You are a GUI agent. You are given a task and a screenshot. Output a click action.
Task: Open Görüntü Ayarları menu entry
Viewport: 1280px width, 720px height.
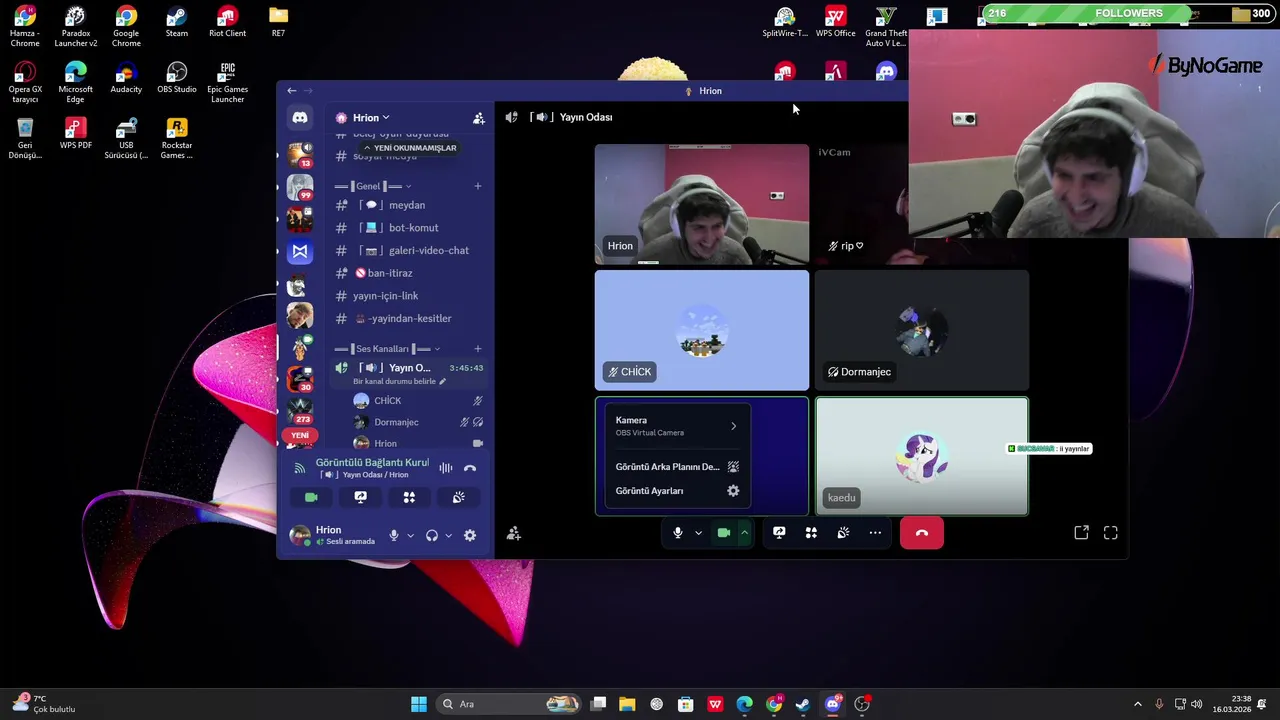tap(676, 491)
